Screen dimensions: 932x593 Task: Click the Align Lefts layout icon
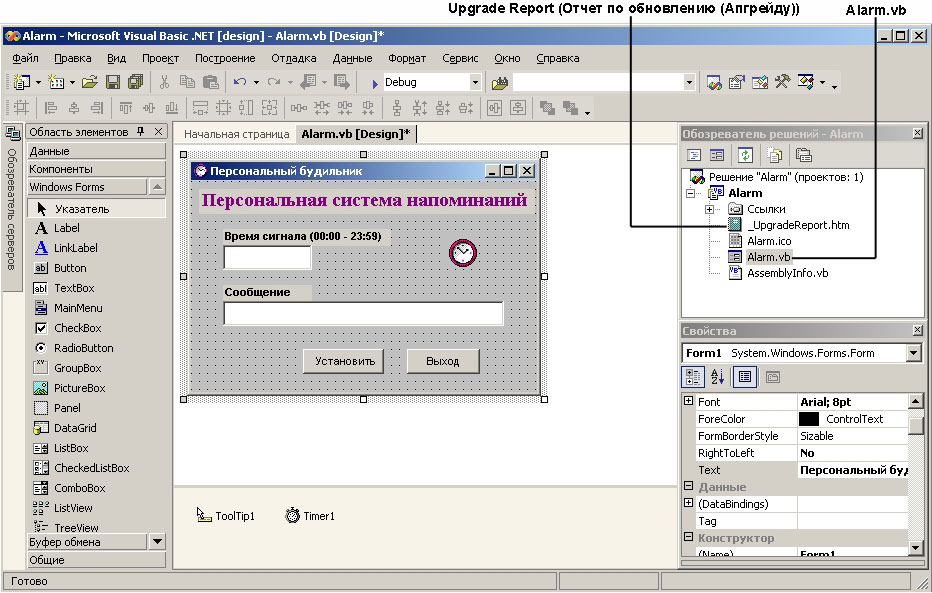51,108
